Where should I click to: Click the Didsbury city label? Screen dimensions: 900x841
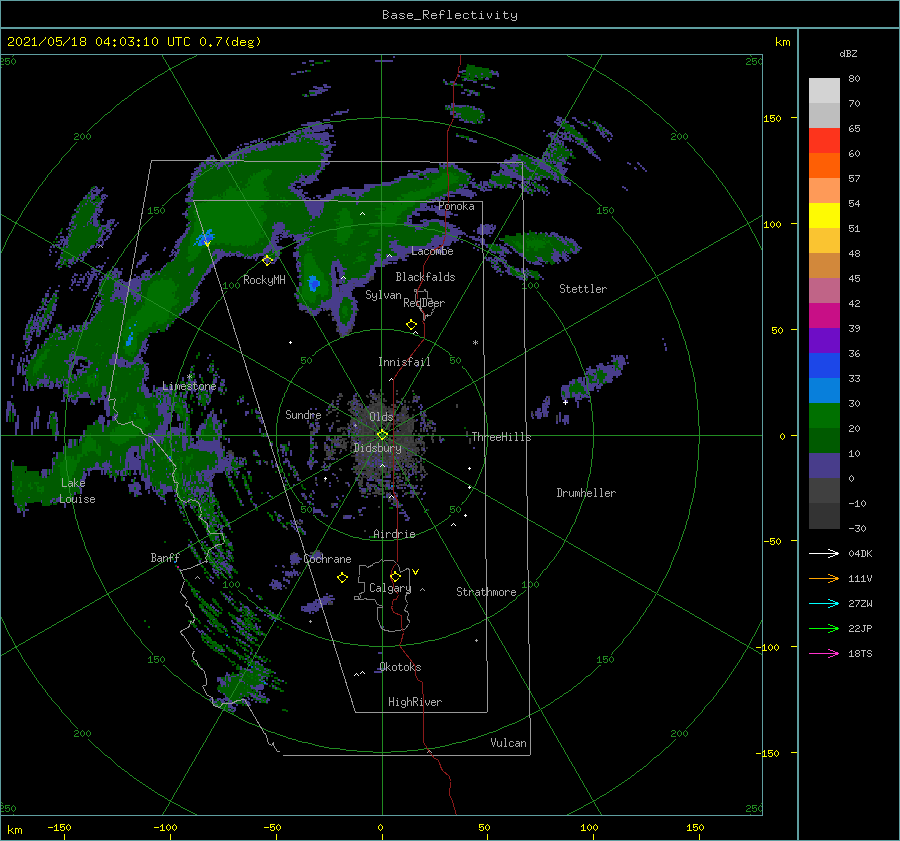(377, 448)
